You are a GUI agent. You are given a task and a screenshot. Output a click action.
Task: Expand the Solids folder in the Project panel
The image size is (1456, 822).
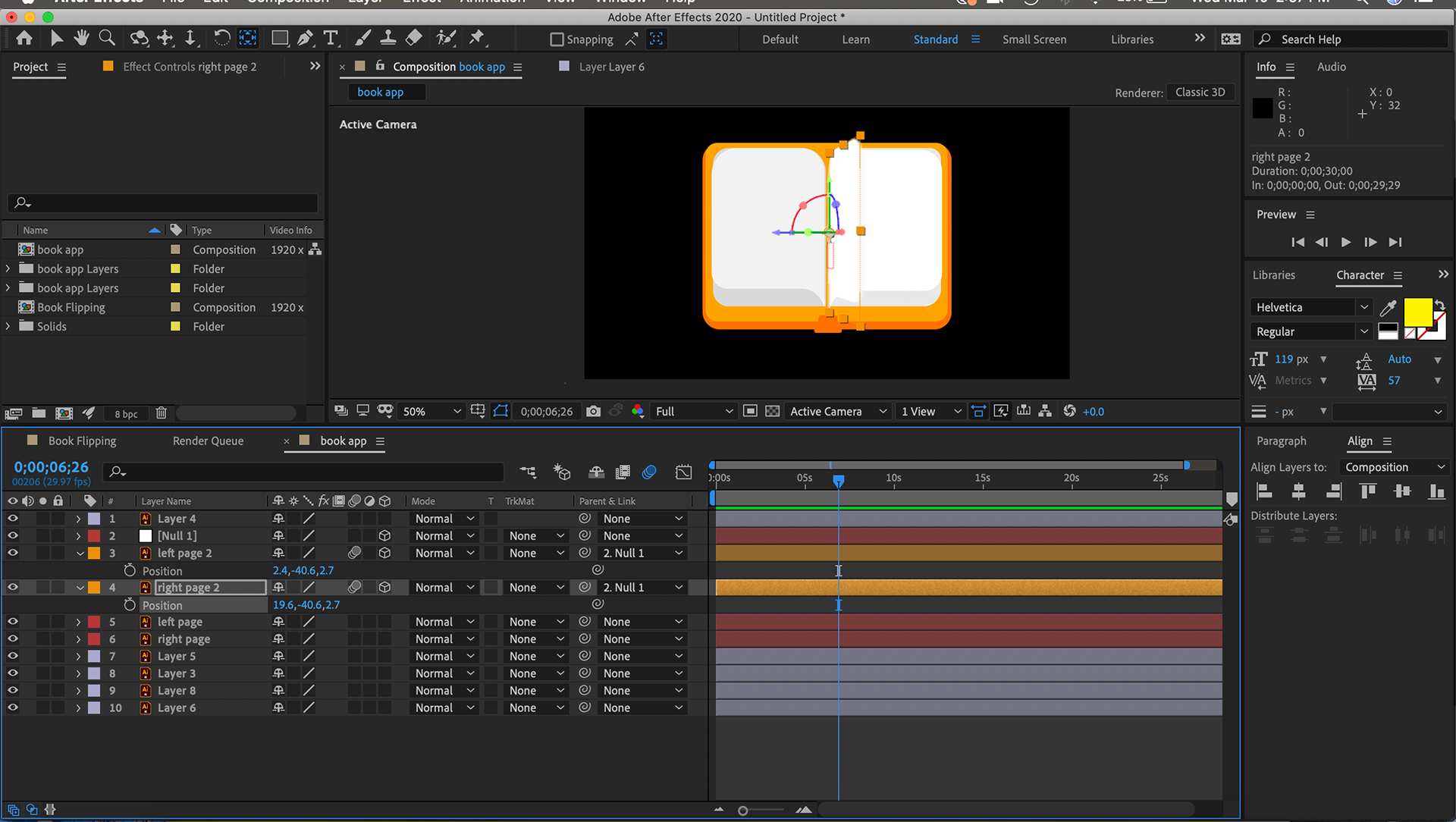8,327
